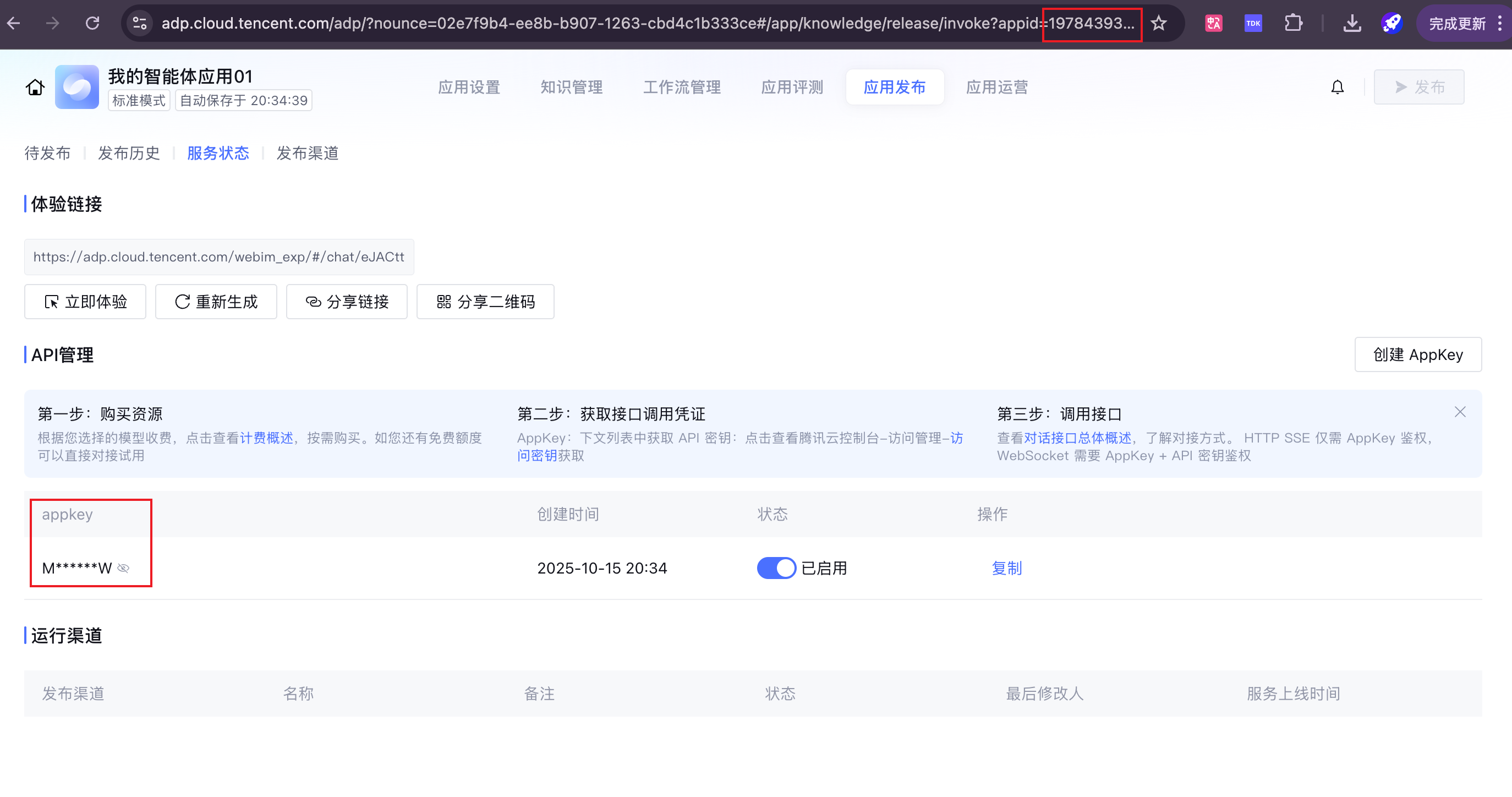Bookmark this page with star icon
Image resolution: width=1512 pixels, height=797 pixels.
pyautogui.click(x=1159, y=24)
